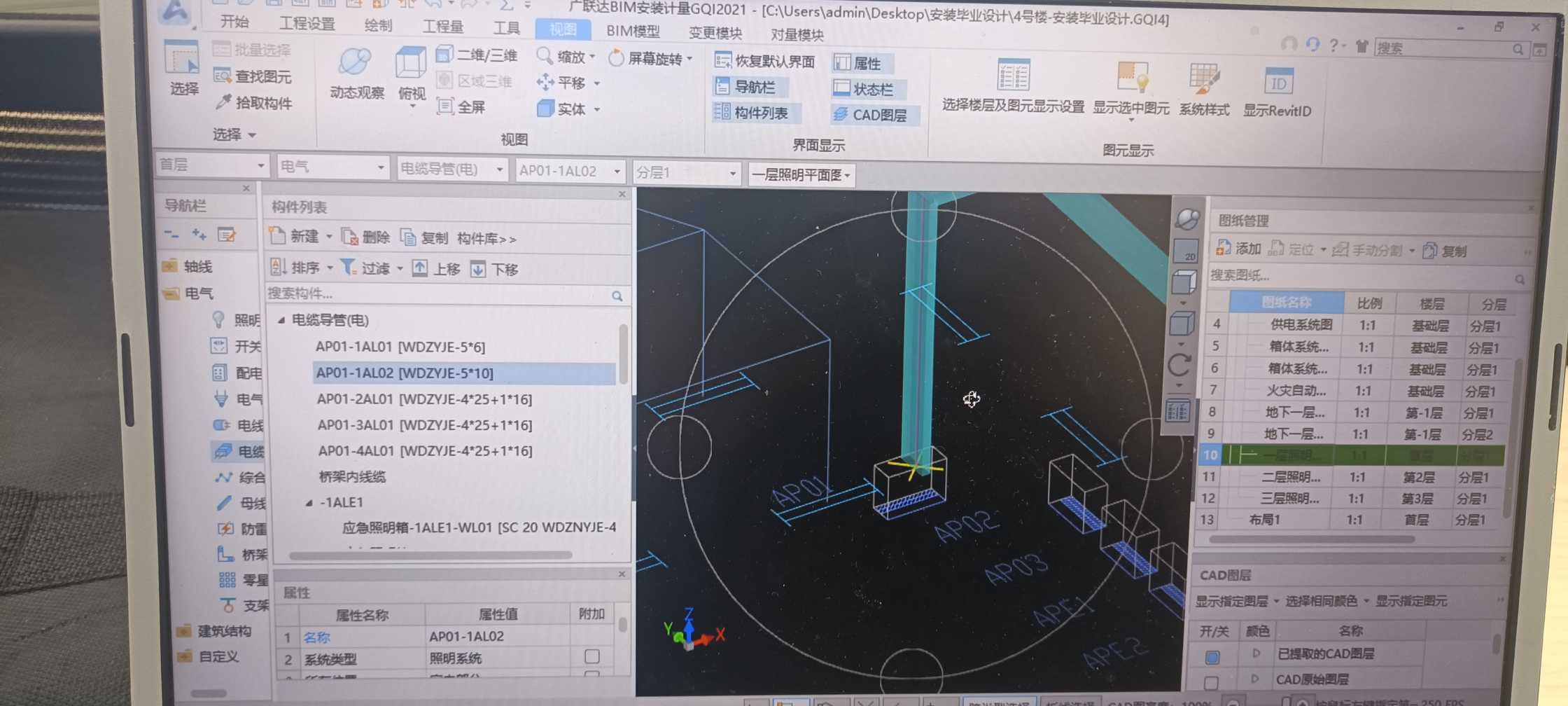This screenshot has height=706, width=1568.
Task: Activate 拾取构件 pick component tool
Action: click(x=253, y=103)
